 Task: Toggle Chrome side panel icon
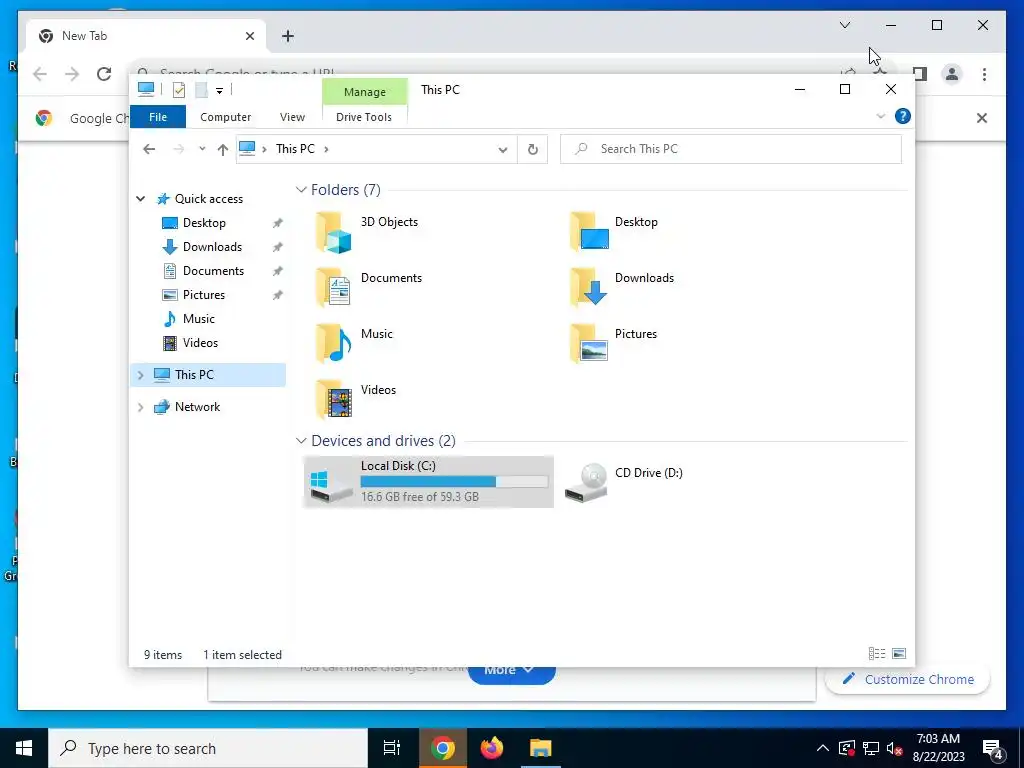[921, 74]
